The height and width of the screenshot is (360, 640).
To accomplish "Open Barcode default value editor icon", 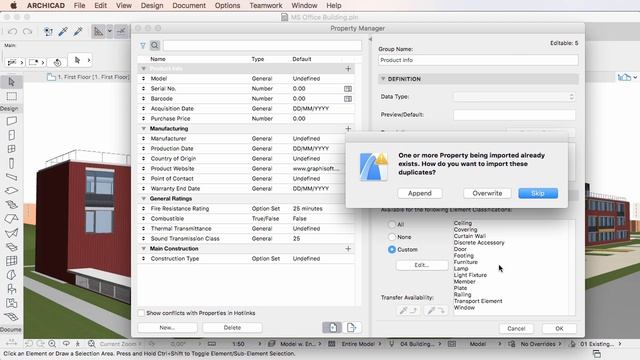I will click(348, 99).
